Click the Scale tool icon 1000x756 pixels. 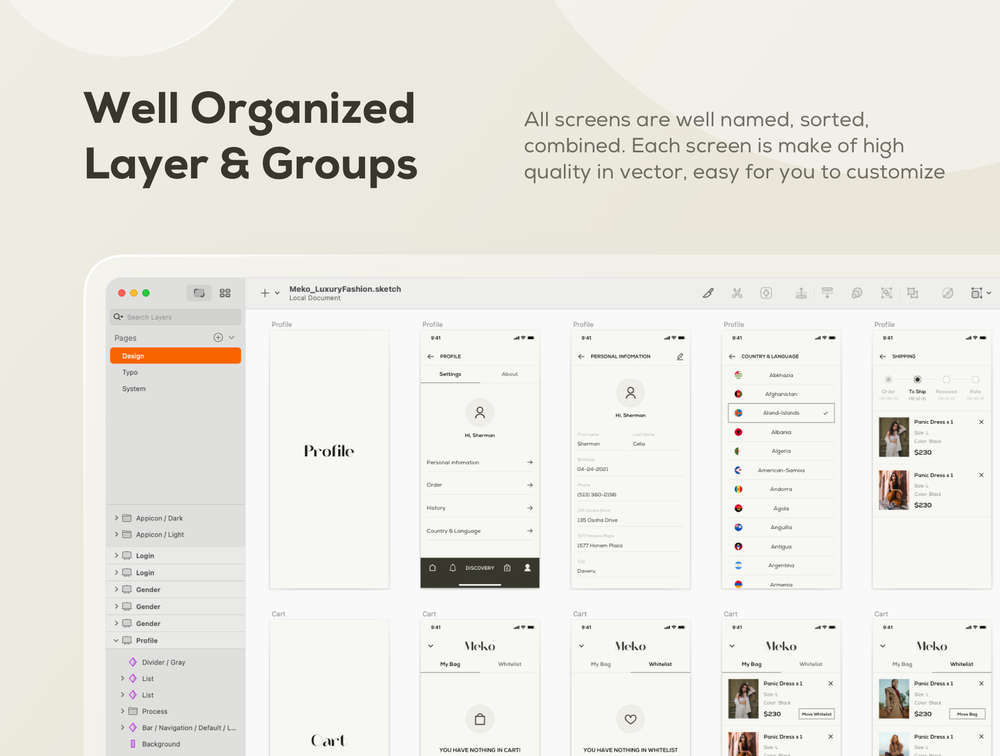click(886, 293)
